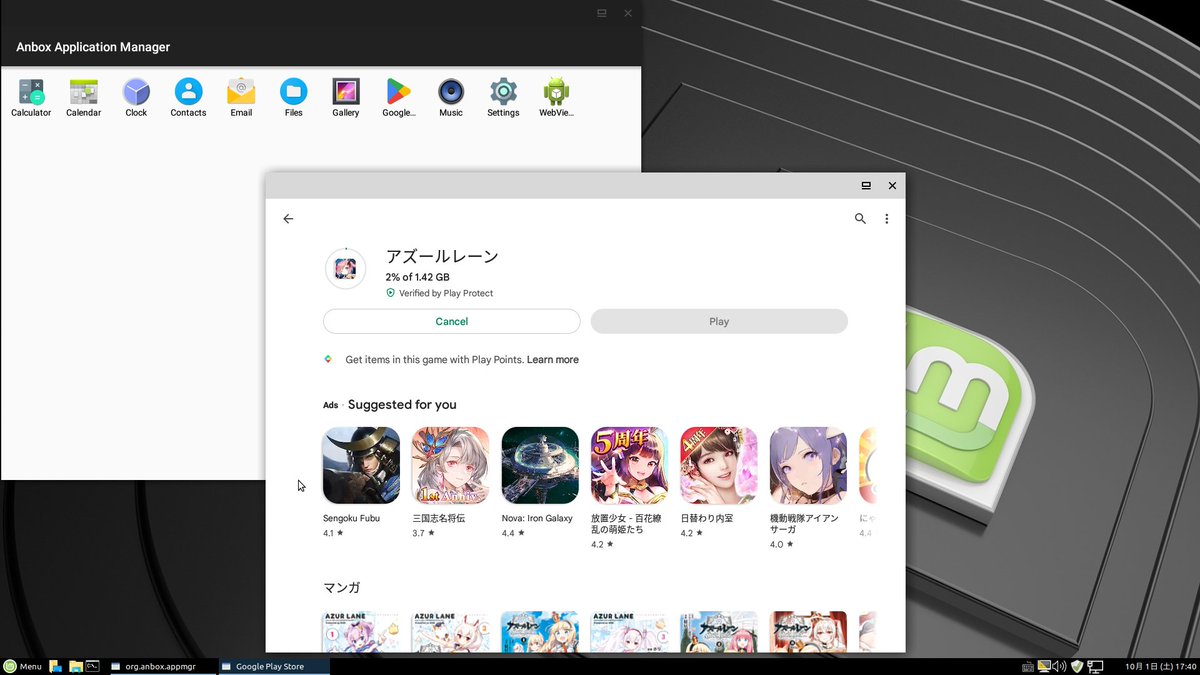1200x675 pixels.
Task: Click the 2% of 1.42 GB progress text
Action: tap(417, 277)
